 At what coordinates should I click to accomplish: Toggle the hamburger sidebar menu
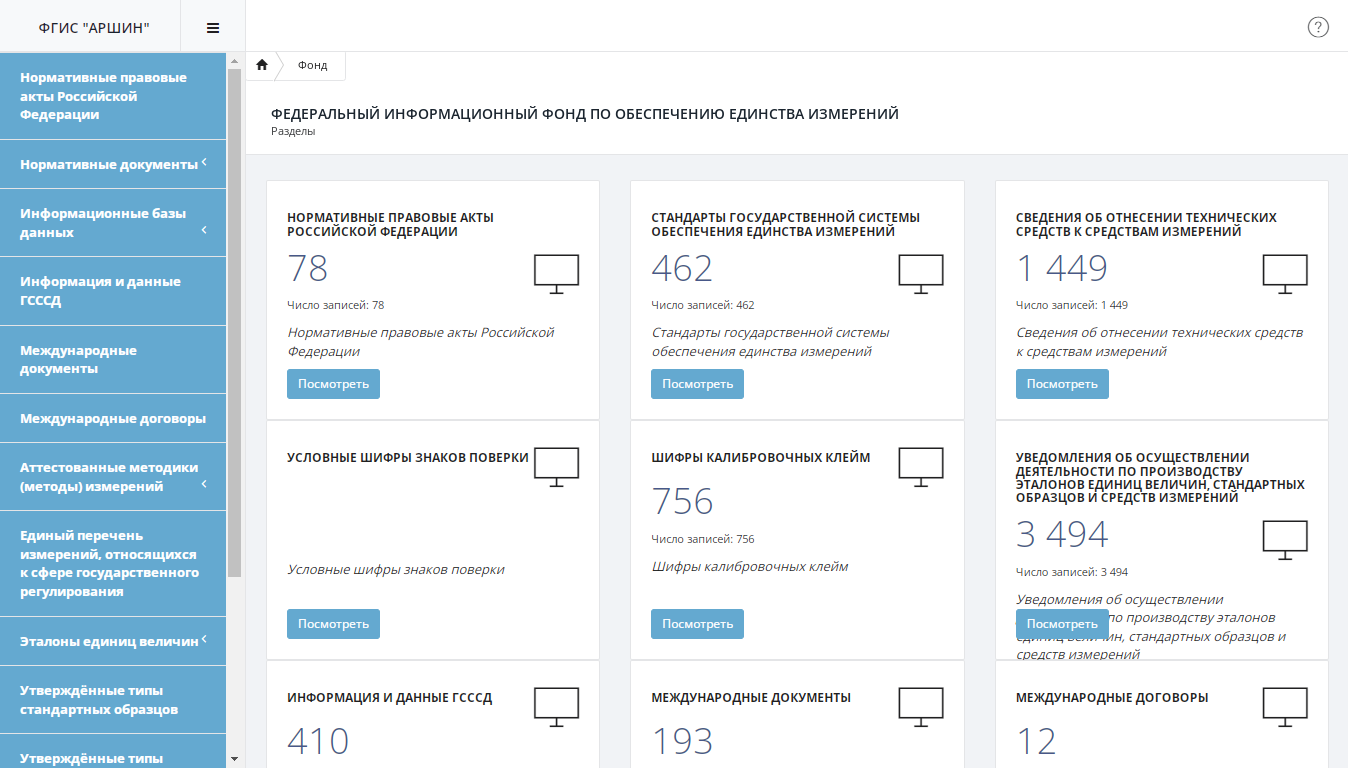point(212,28)
